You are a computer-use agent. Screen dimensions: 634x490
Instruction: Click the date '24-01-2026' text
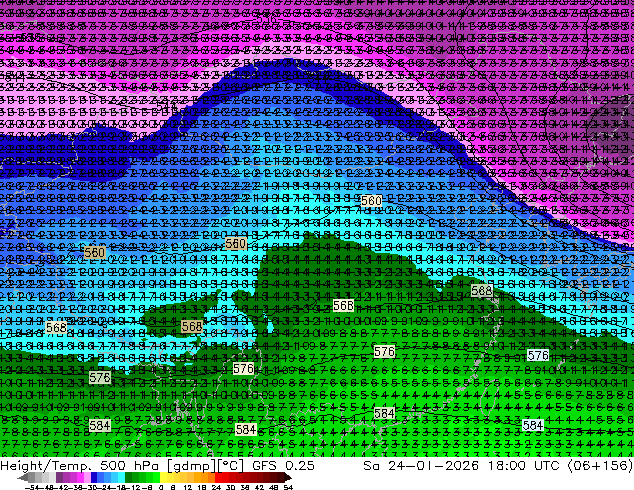pos(433,466)
